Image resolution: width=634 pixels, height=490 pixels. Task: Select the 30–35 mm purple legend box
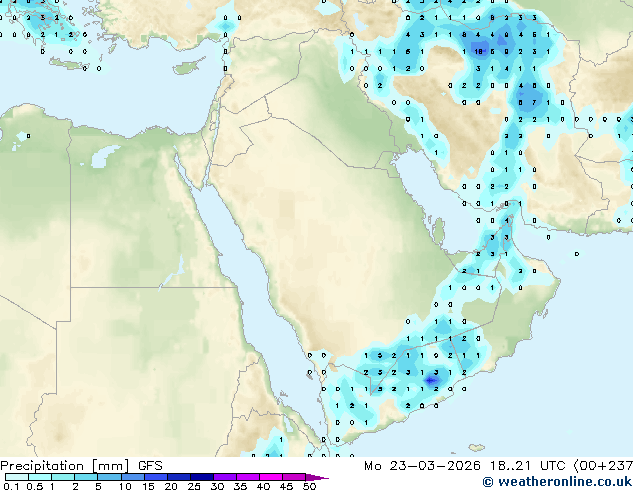pos(224,477)
